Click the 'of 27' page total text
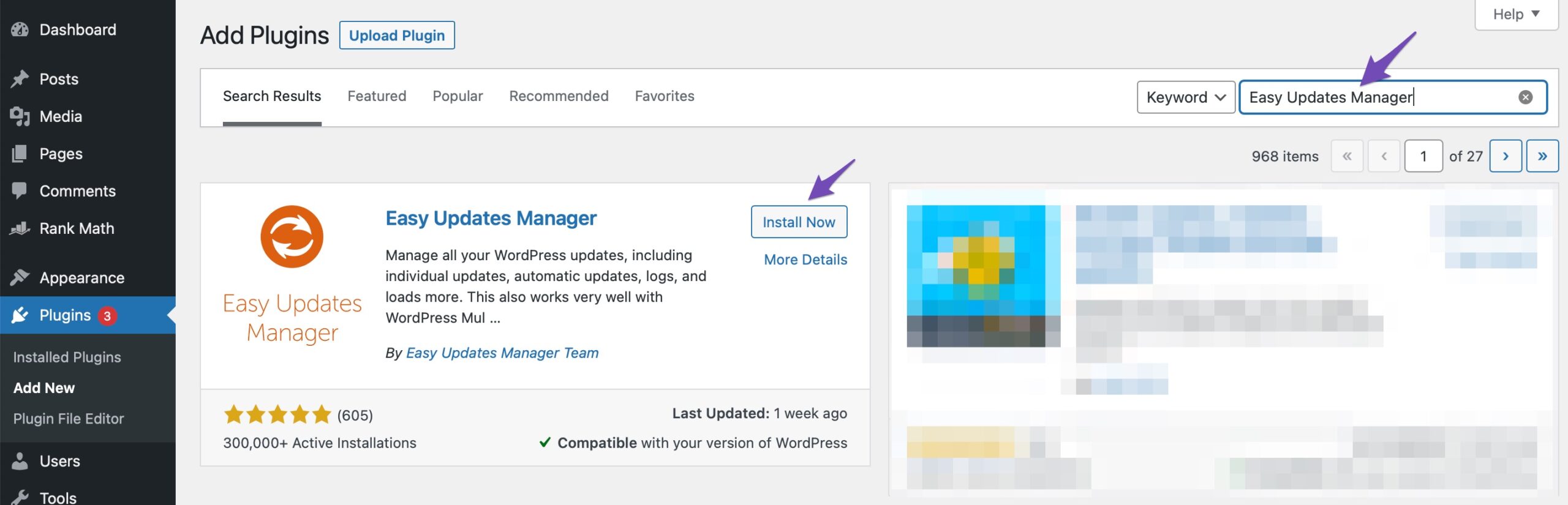 (x=1466, y=156)
